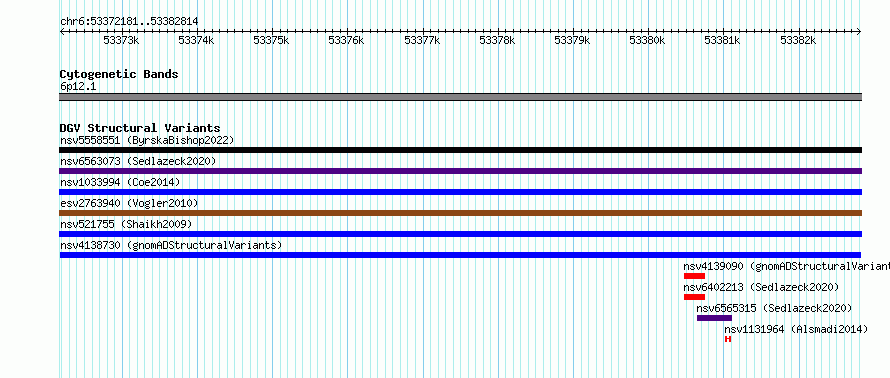Click the right arrowhead of the ruler
Viewport: 890px width, 378px height.
point(859,31)
